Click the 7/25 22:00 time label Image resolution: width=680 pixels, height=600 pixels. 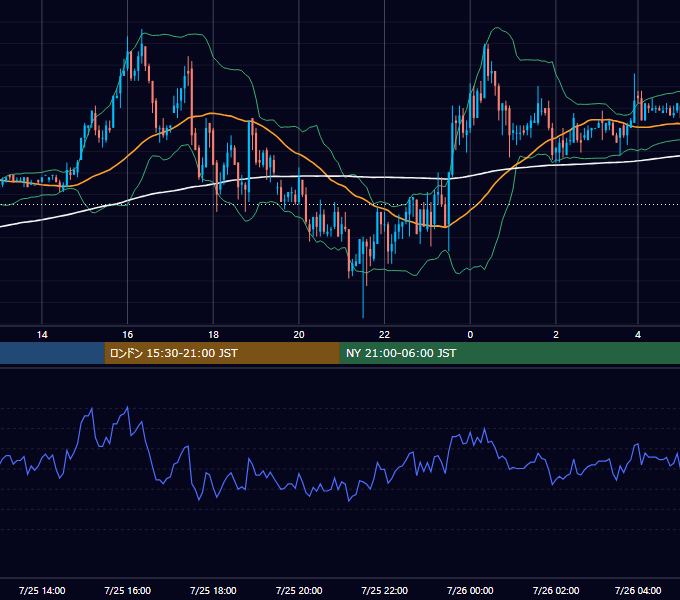[384, 590]
